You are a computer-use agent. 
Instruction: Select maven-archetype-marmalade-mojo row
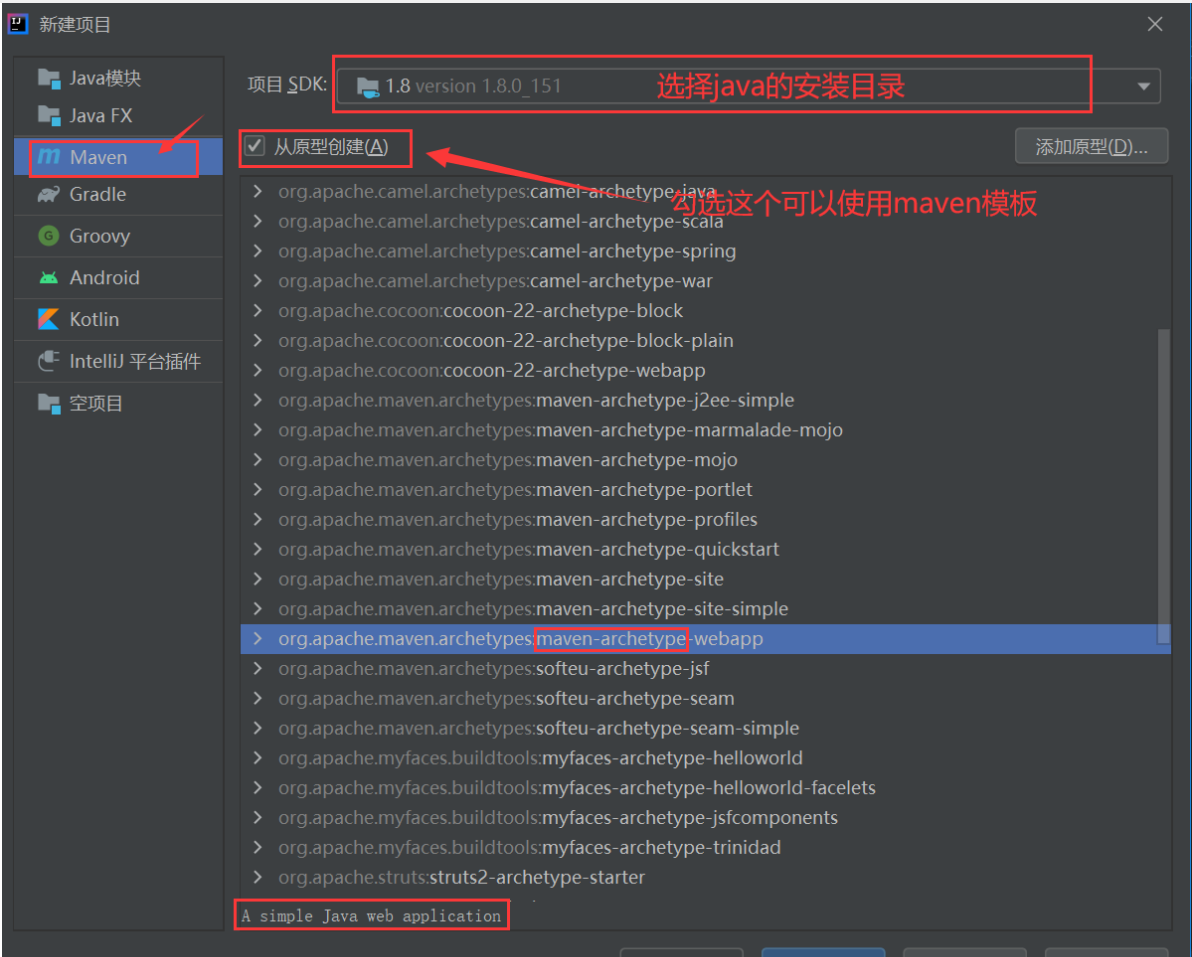coord(705,430)
